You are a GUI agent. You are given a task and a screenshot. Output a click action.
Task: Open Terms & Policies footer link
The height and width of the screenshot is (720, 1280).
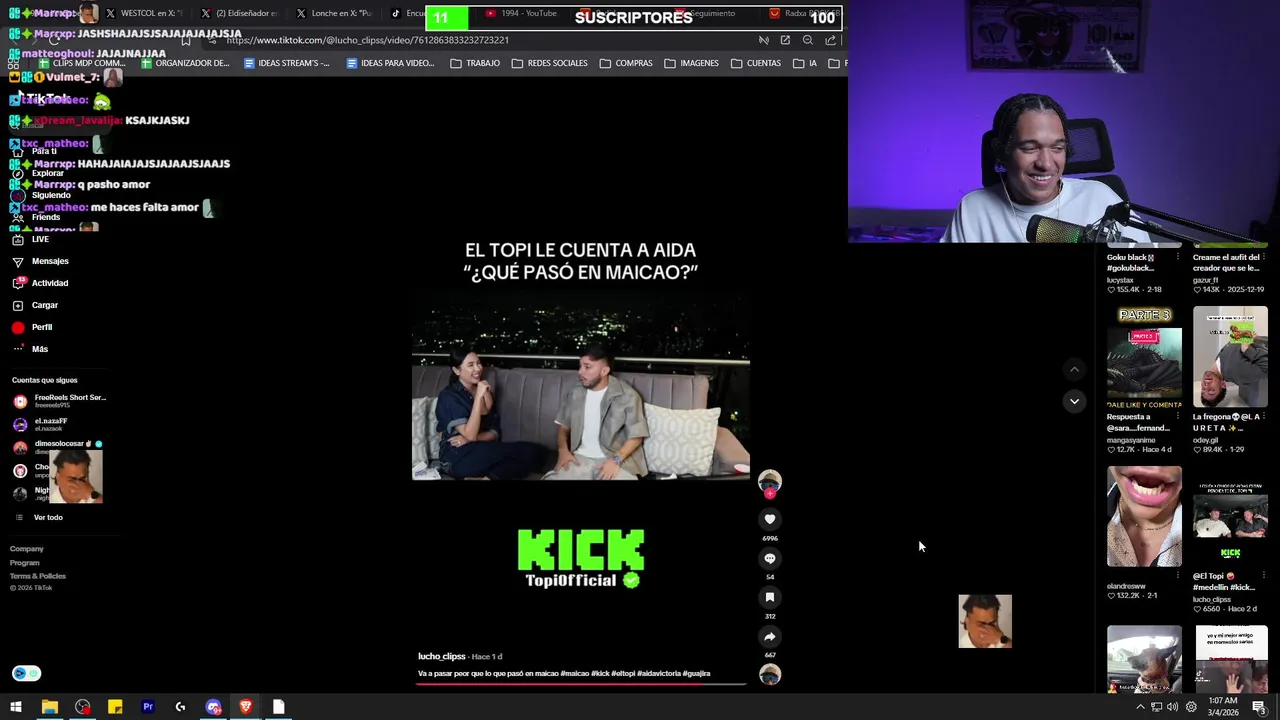coord(38,576)
